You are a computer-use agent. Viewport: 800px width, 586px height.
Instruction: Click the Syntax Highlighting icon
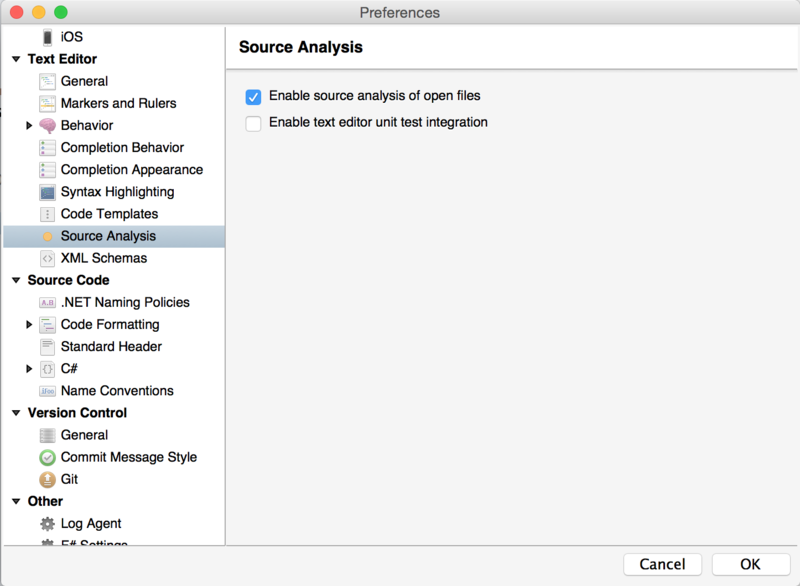point(47,192)
